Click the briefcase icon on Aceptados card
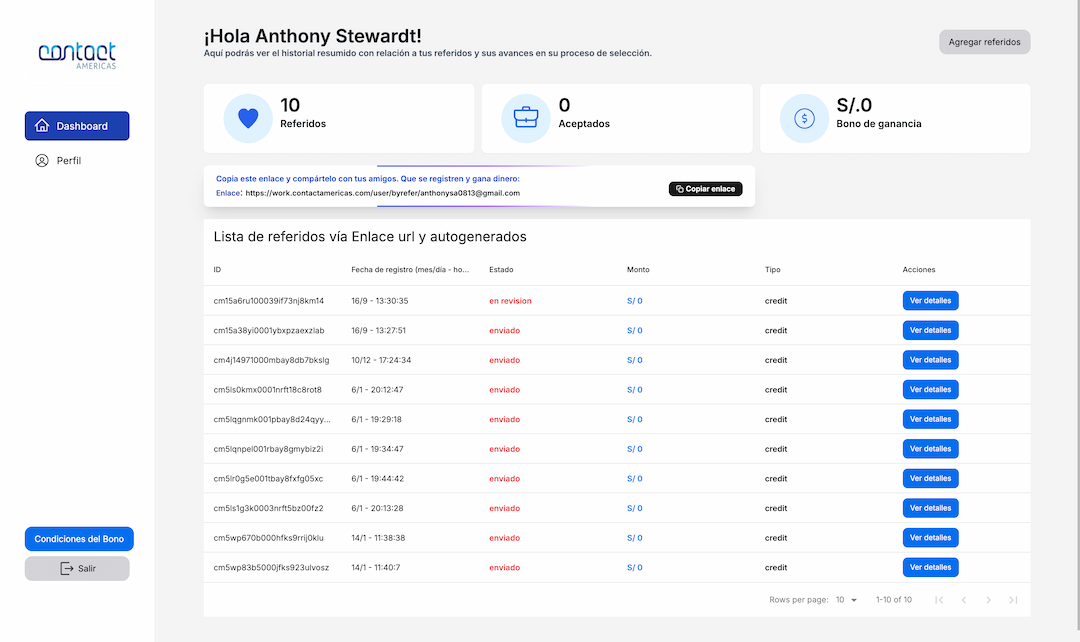1080x642 pixels. [526, 118]
